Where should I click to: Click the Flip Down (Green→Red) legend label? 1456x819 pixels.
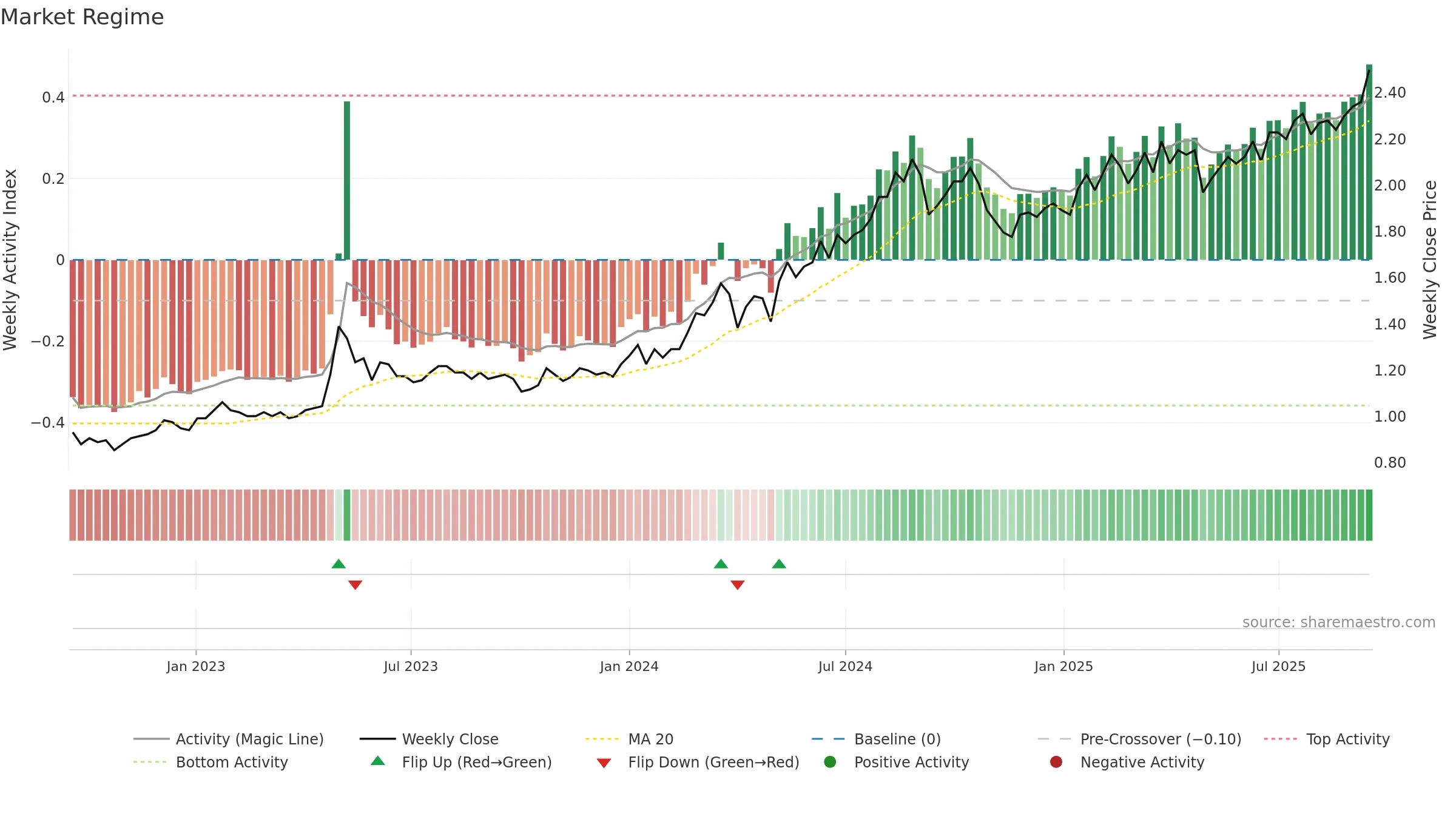click(x=713, y=762)
